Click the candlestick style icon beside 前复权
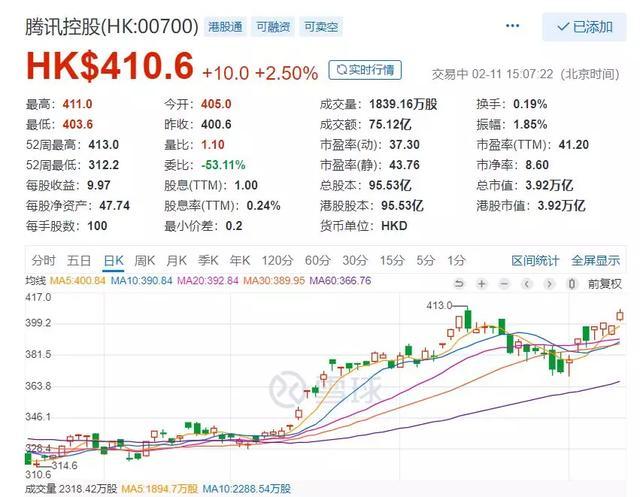640x497 pixels. tap(572, 284)
